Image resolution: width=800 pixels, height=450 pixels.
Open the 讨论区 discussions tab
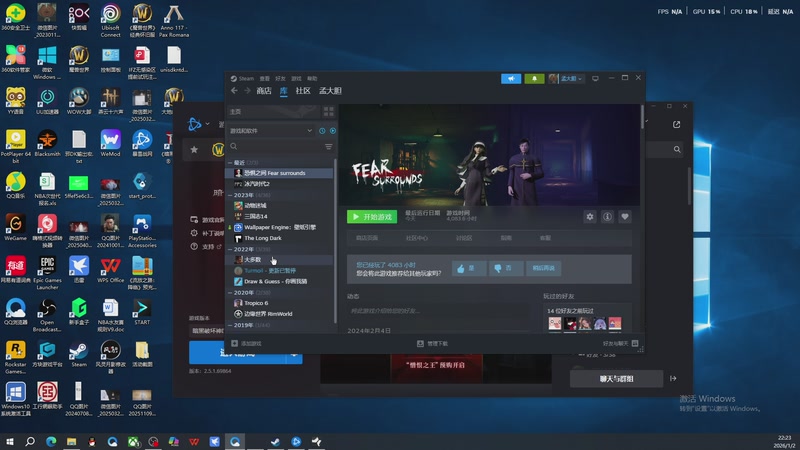click(x=463, y=238)
